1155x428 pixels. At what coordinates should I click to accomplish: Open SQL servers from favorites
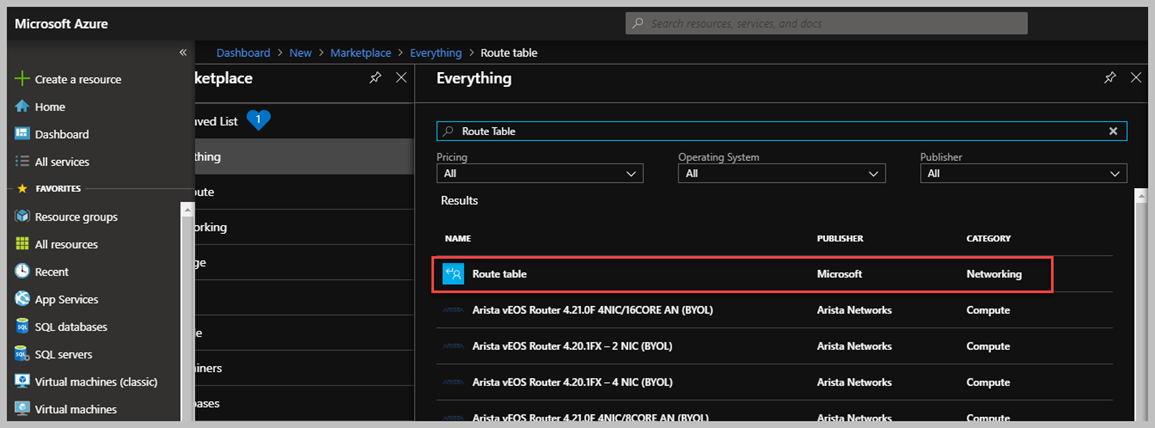(63, 354)
